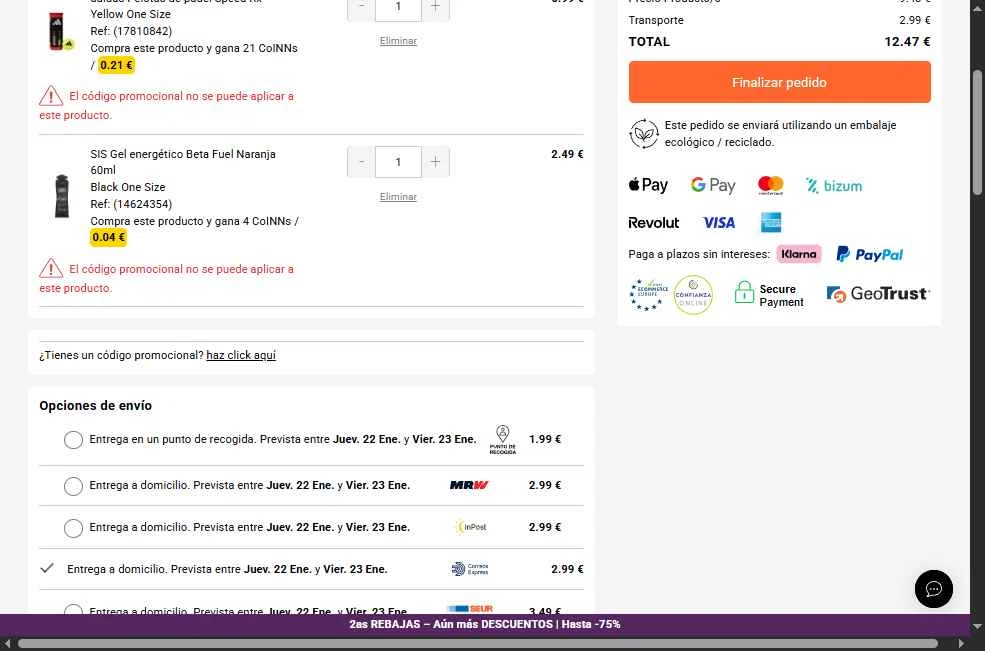The height and width of the screenshot is (651, 985).
Task: Click the 2as REBAJAS promotional banner
Action: (485, 624)
